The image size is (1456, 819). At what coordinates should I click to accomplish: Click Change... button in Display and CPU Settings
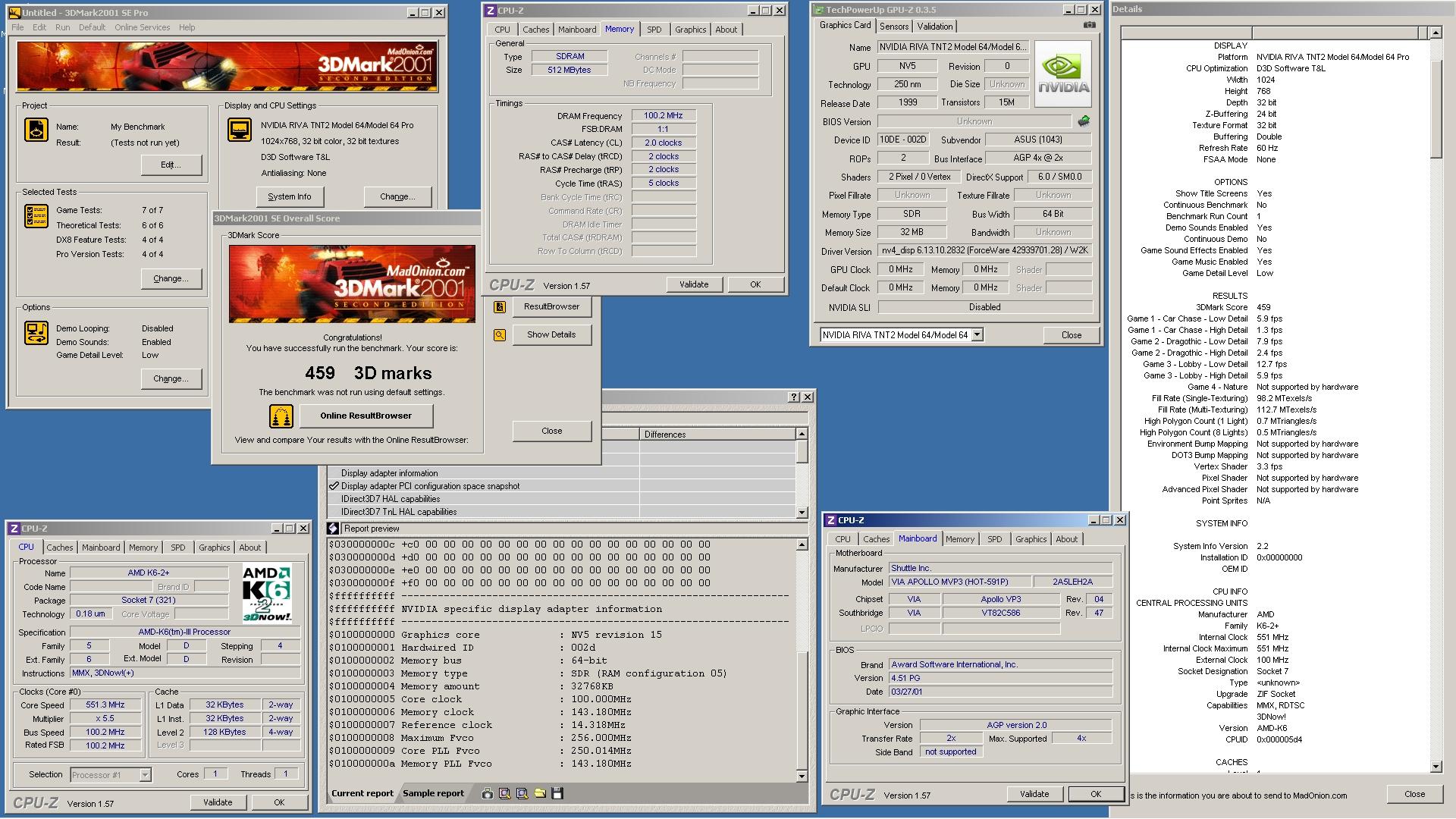coord(397,196)
